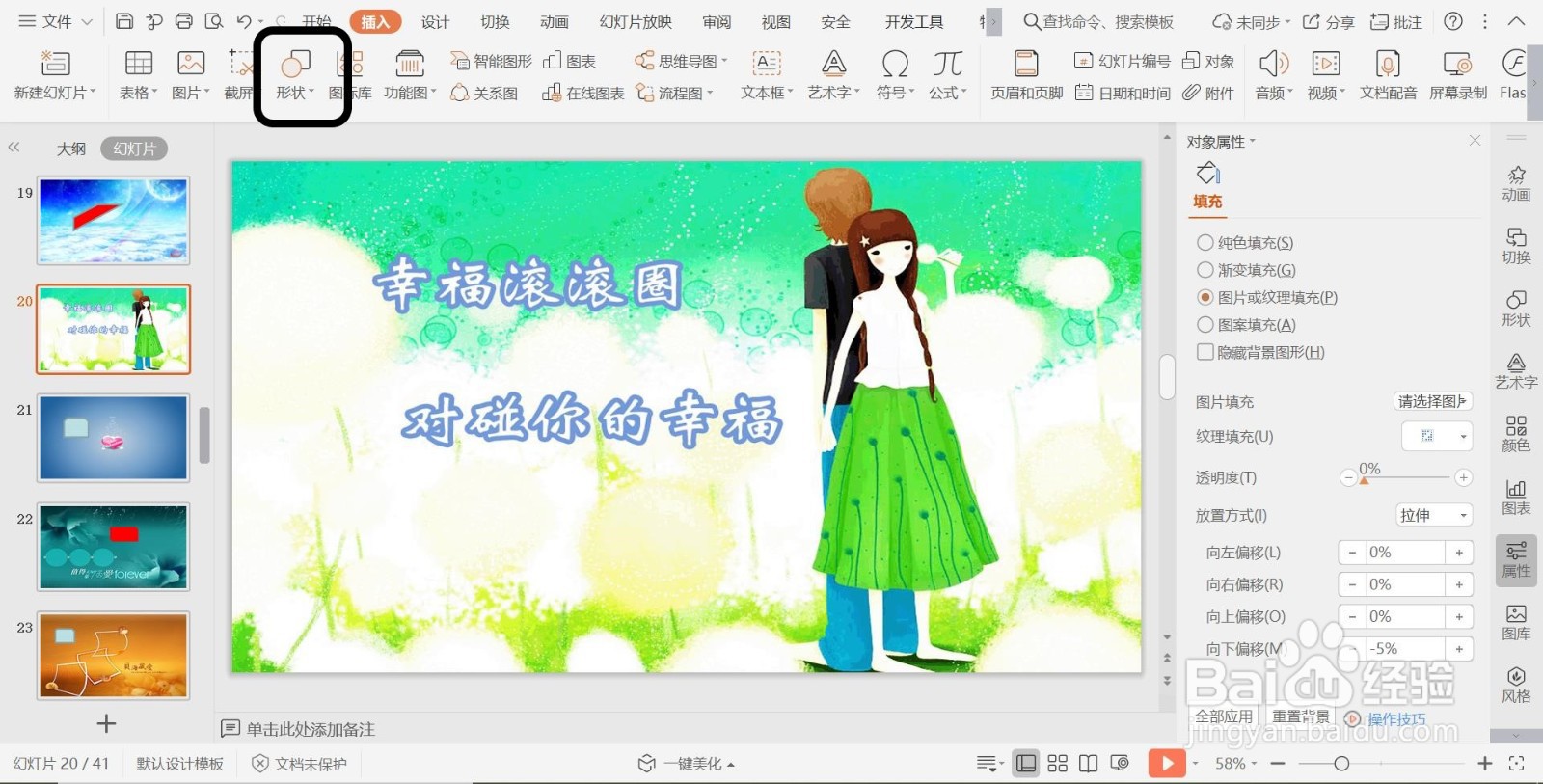Open 放置方式 拉伸 dropdown

point(1434,515)
